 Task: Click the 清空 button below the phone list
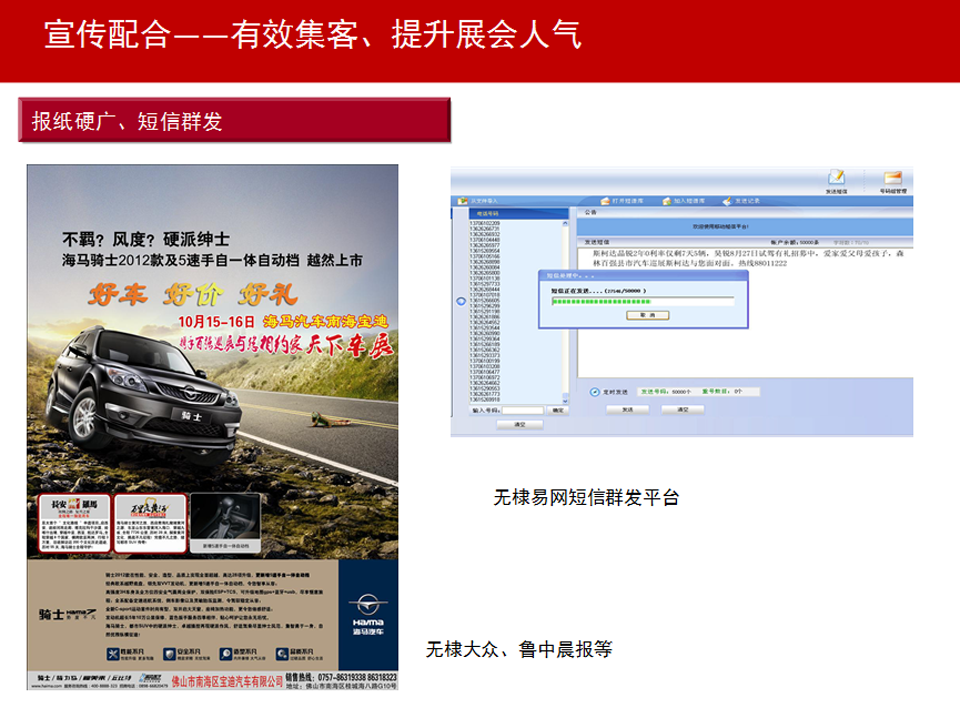[520, 424]
